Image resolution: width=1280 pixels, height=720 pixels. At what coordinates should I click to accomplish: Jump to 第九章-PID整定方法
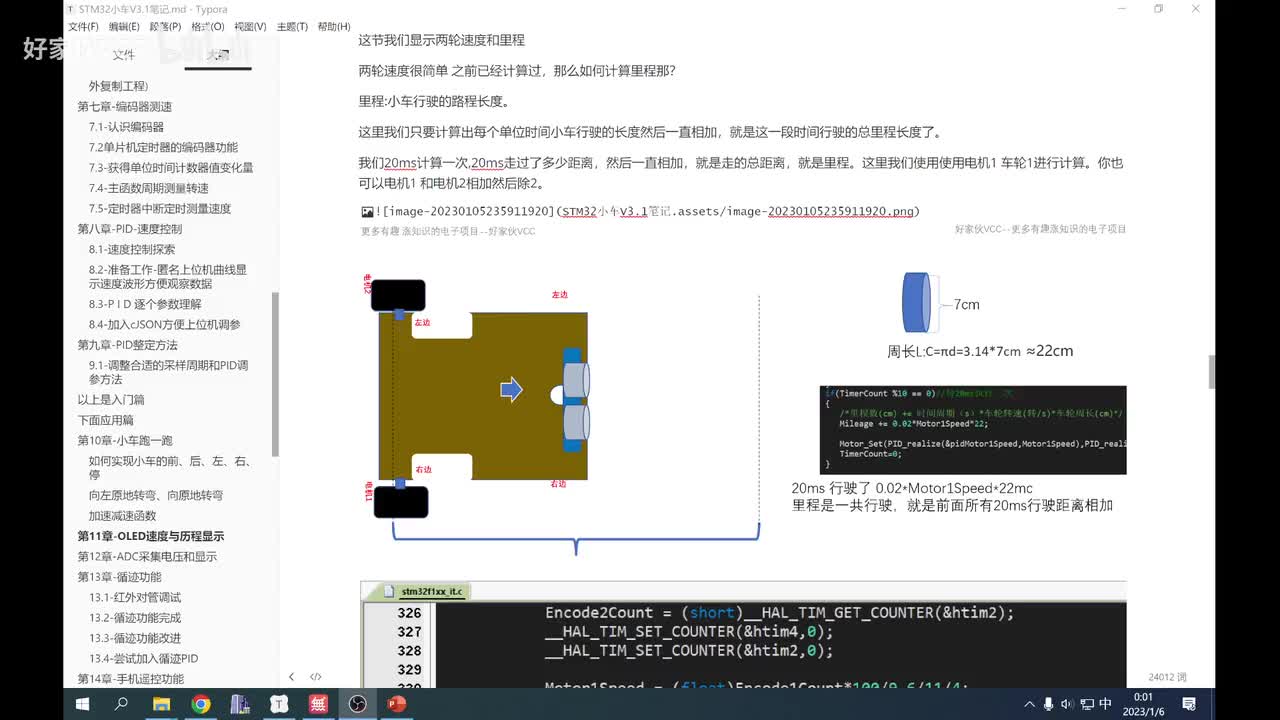tap(127, 345)
